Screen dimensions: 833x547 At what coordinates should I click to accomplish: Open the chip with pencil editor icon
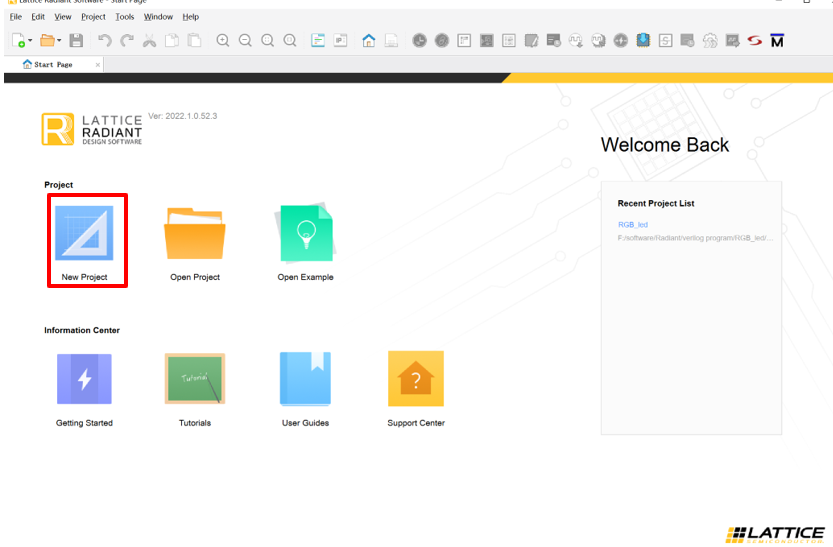(531, 40)
